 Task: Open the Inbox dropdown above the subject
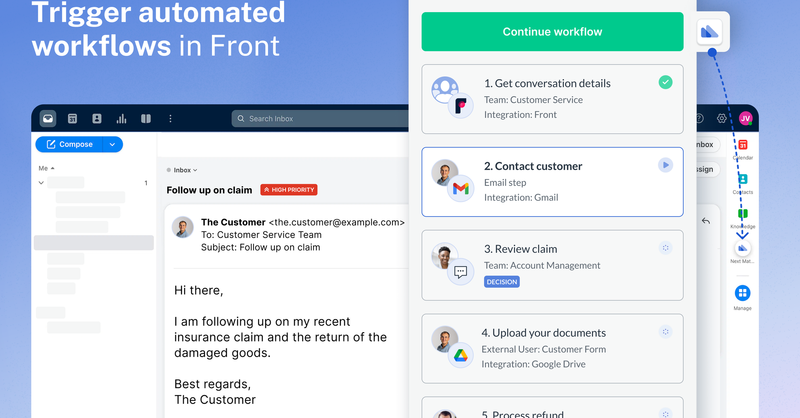[182, 170]
